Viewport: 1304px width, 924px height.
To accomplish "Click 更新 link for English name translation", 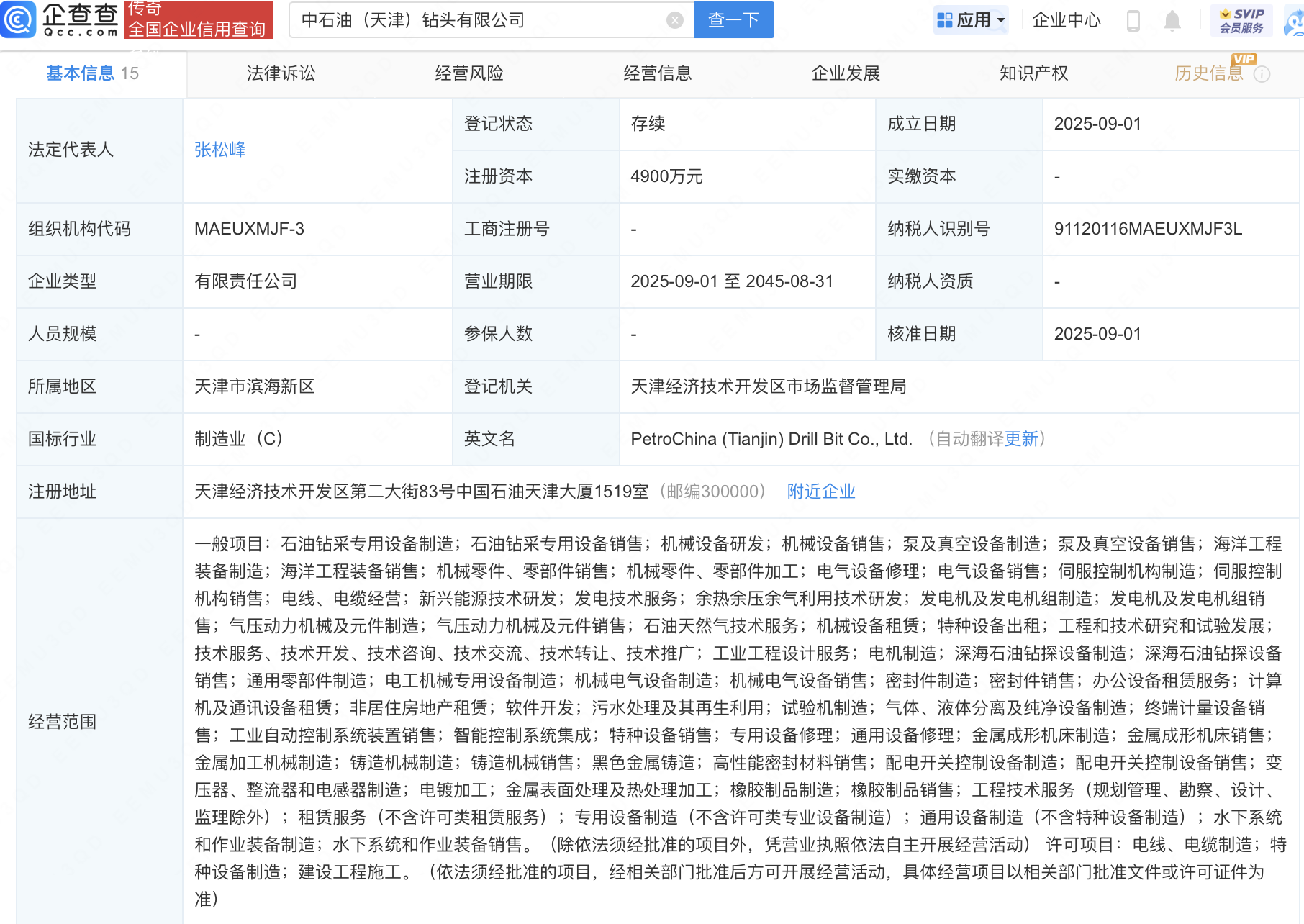I will tap(1022, 439).
